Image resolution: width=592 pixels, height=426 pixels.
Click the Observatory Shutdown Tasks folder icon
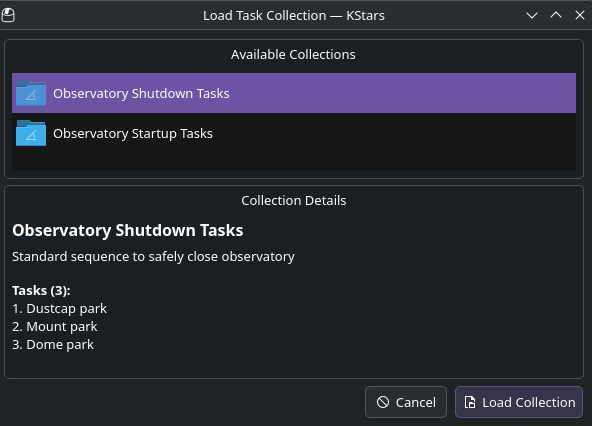[x=31, y=93]
